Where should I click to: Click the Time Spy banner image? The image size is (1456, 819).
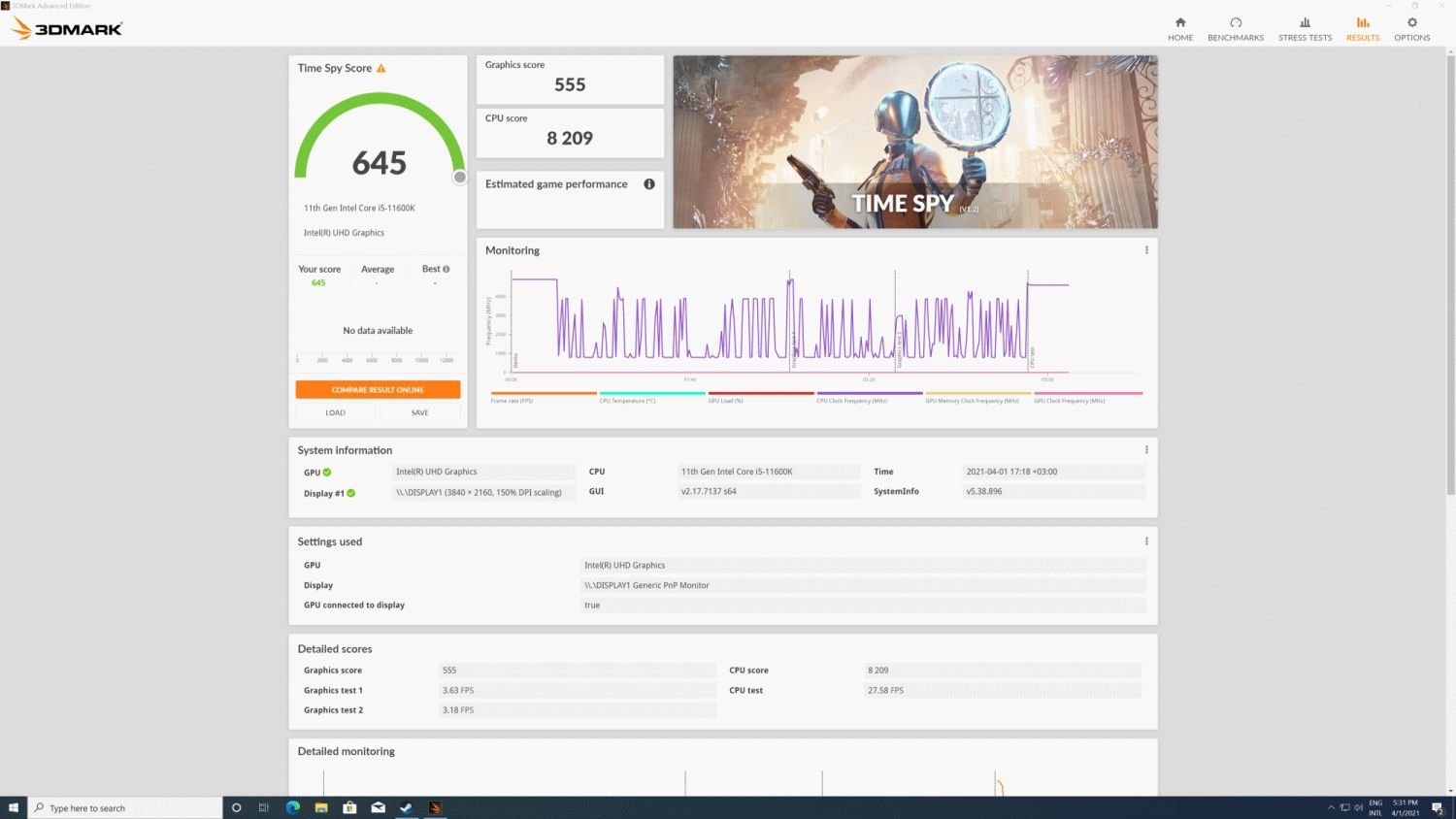pyautogui.click(x=915, y=142)
